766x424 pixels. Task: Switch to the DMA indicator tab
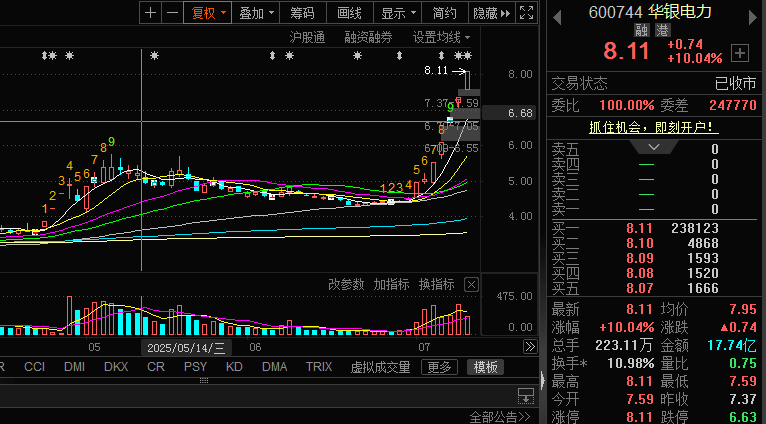pos(274,367)
